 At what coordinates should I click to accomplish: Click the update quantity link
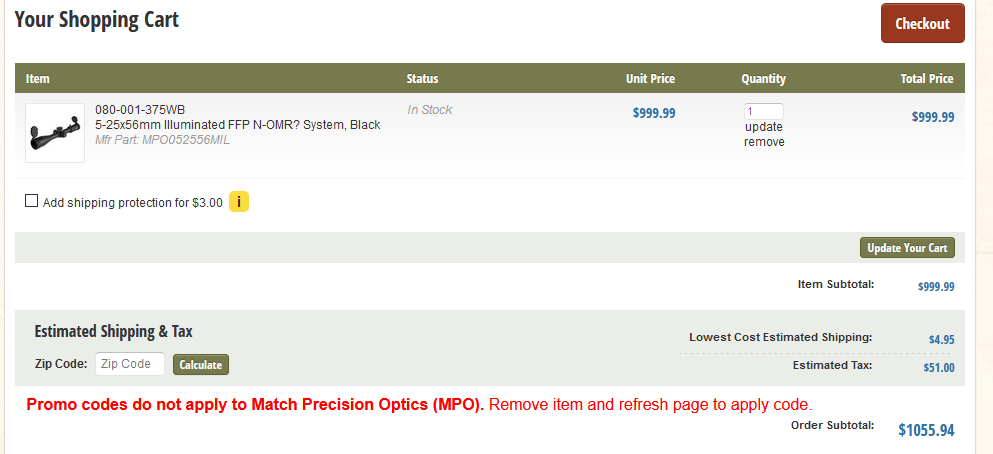click(x=764, y=127)
